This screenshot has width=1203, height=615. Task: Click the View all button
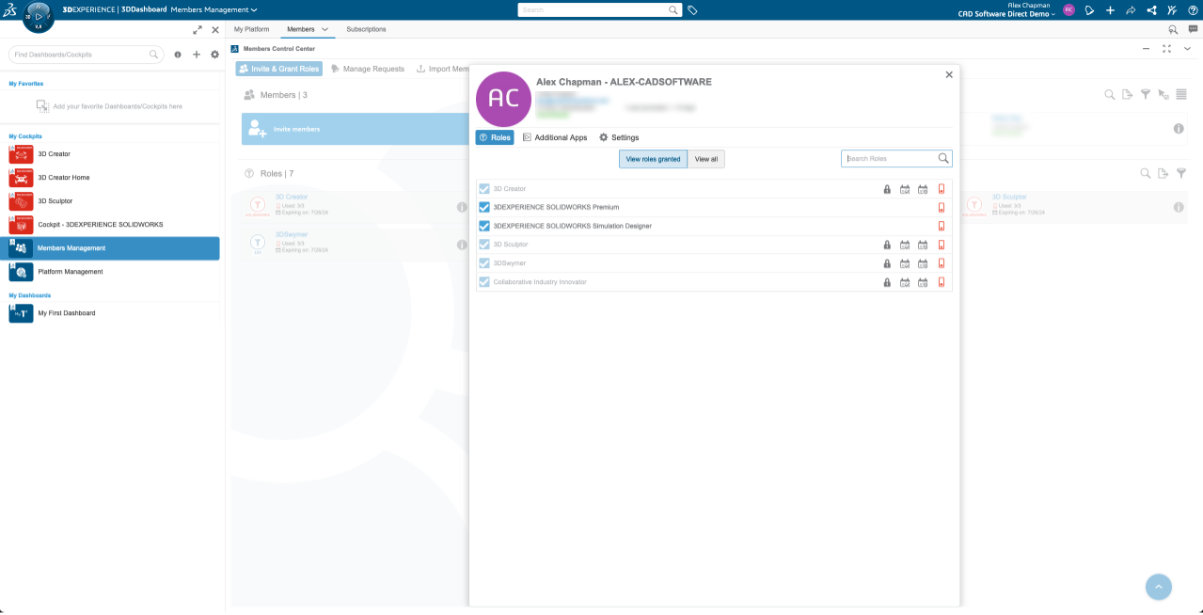(706, 159)
